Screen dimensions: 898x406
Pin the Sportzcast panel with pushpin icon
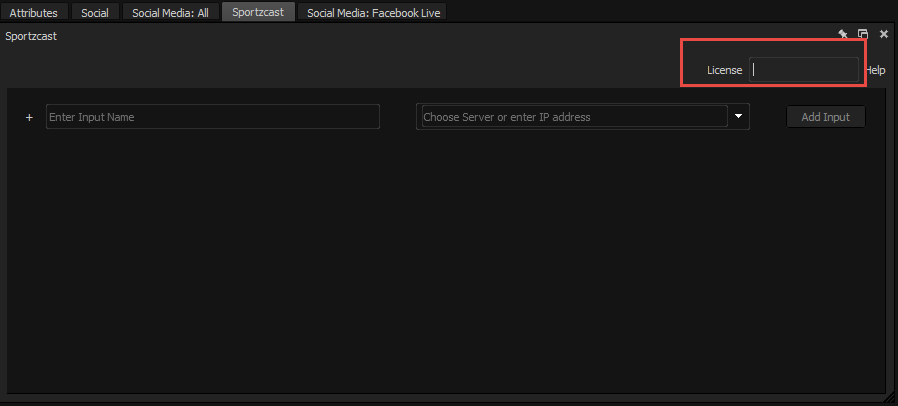(843, 34)
